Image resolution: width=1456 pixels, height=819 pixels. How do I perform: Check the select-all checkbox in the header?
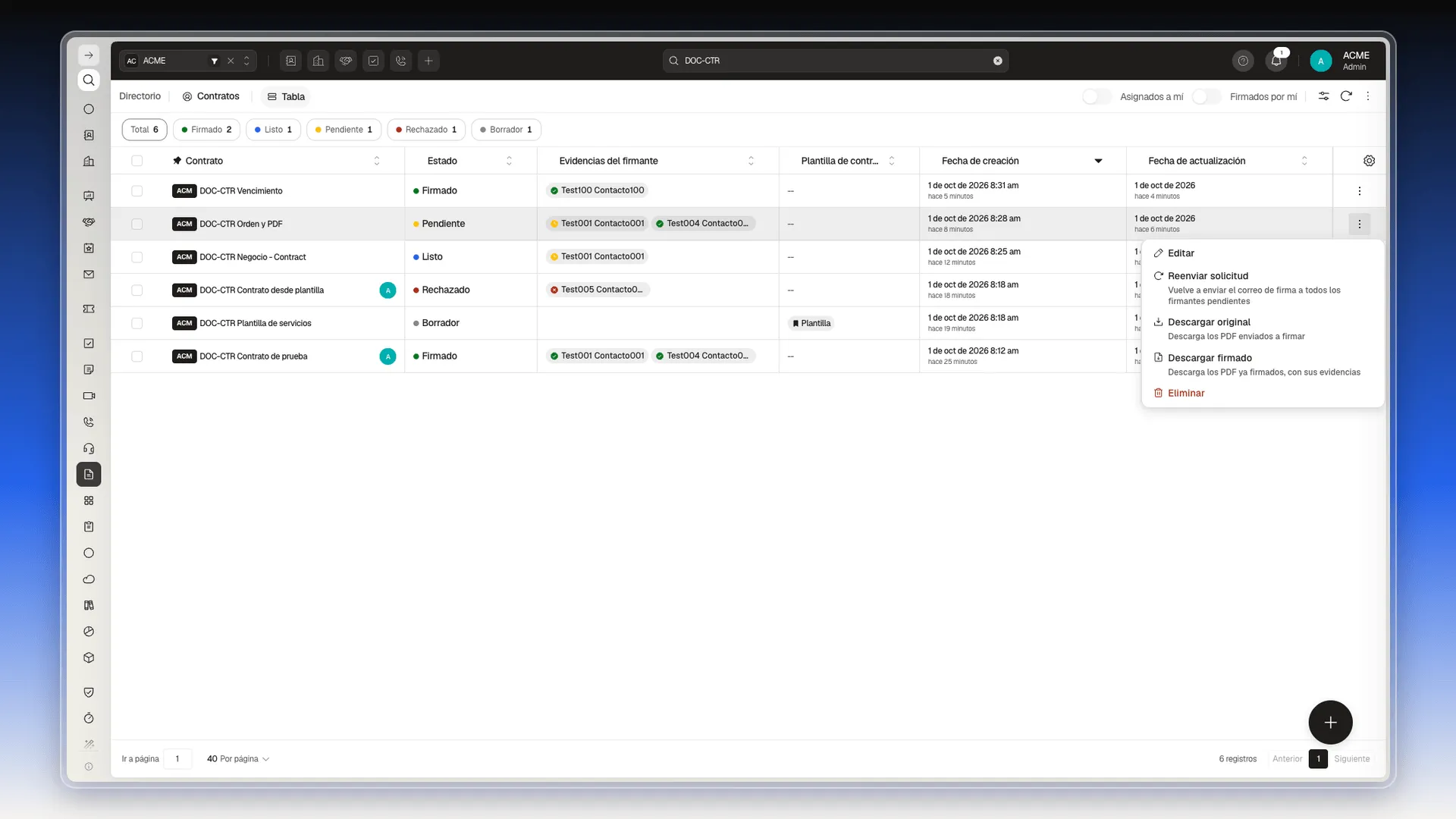(x=136, y=161)
